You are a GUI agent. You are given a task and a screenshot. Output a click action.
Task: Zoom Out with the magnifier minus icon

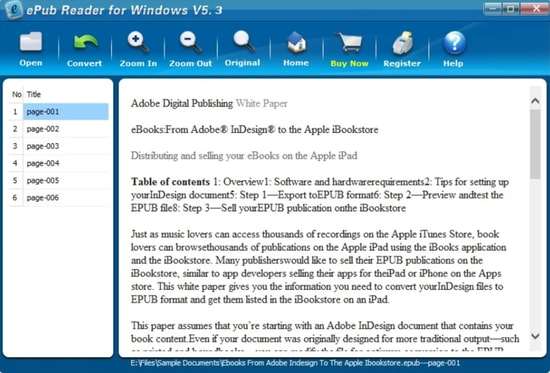pos(190,42)
